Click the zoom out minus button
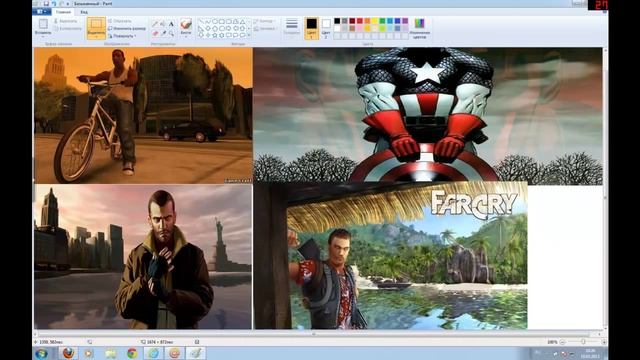640x360 pixels. [x=562, y=342]
